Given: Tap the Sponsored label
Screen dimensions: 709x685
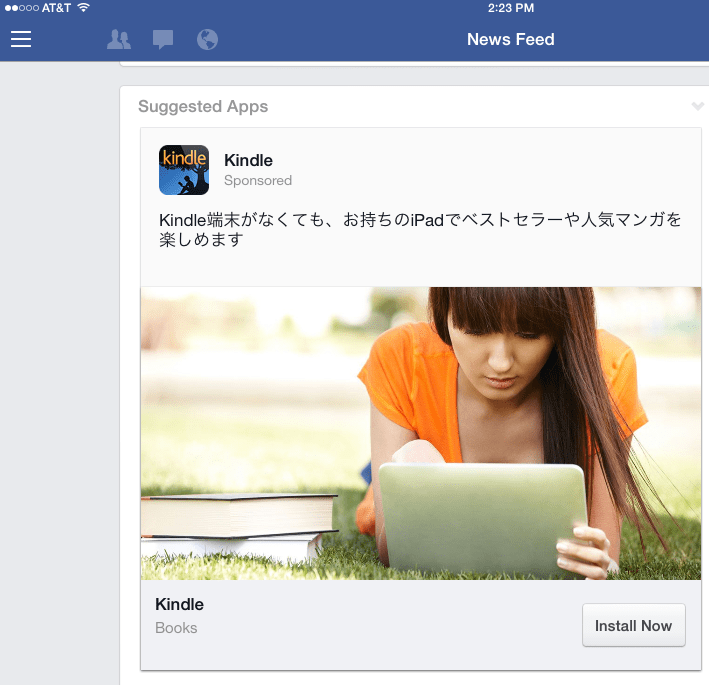Looking at the screenshot, I should tap(258, 180).
